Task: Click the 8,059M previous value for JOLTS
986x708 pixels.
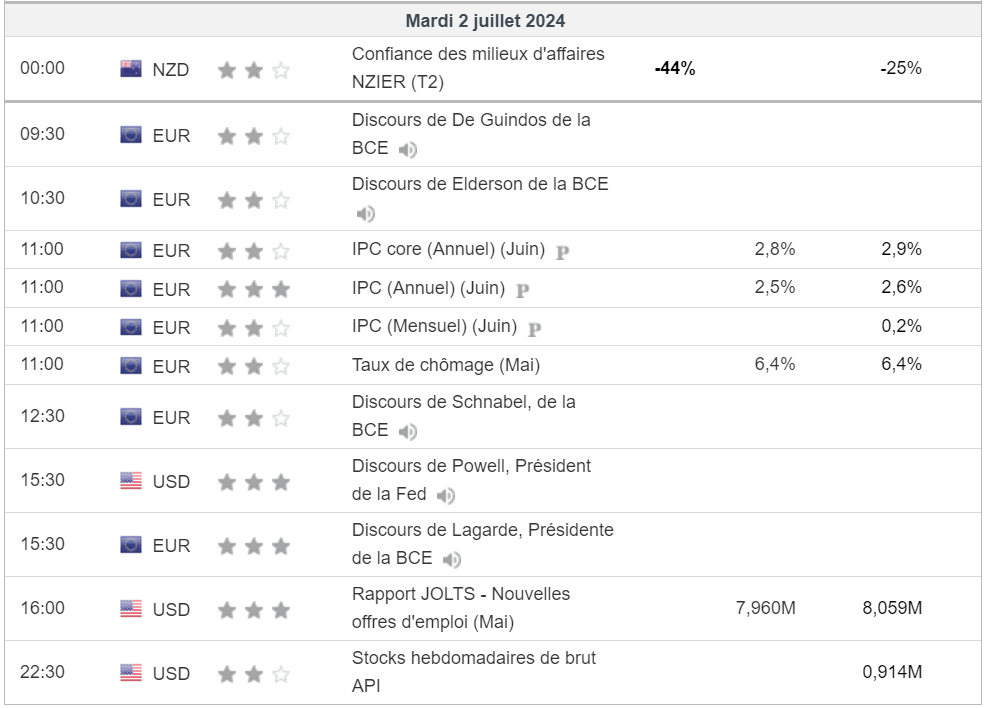Action: [x=892, y=608]
